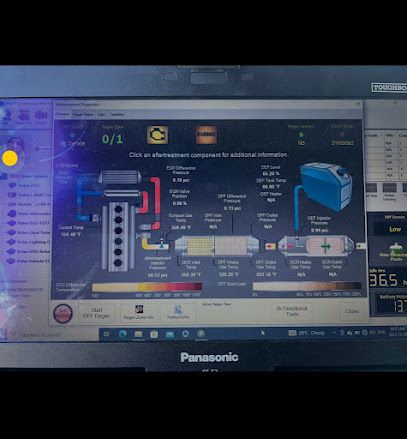
Task: Click the engine block cylinders graphic
Action: 118,236
